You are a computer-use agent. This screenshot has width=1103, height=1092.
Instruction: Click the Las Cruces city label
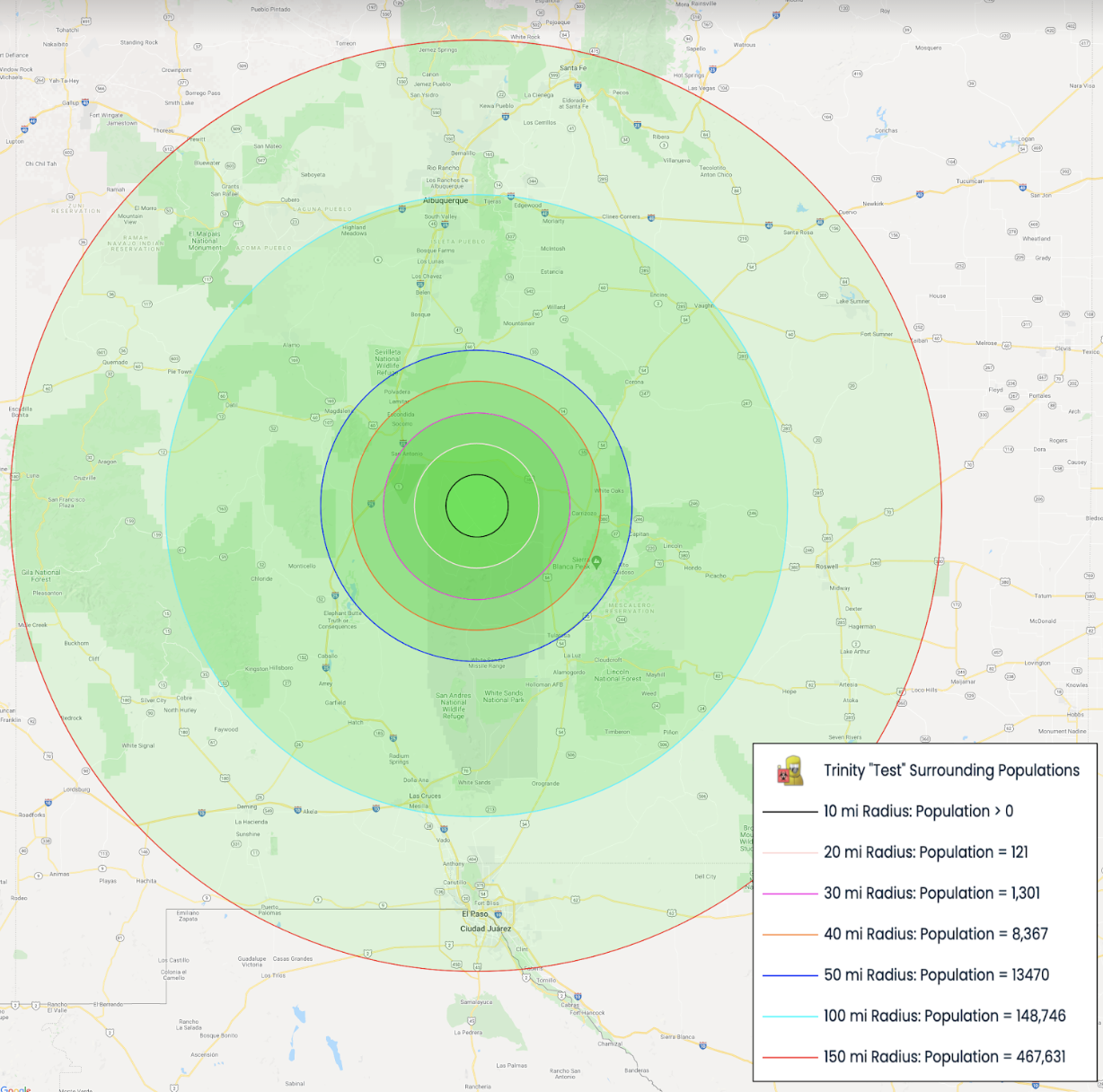[x=425, y=796]
